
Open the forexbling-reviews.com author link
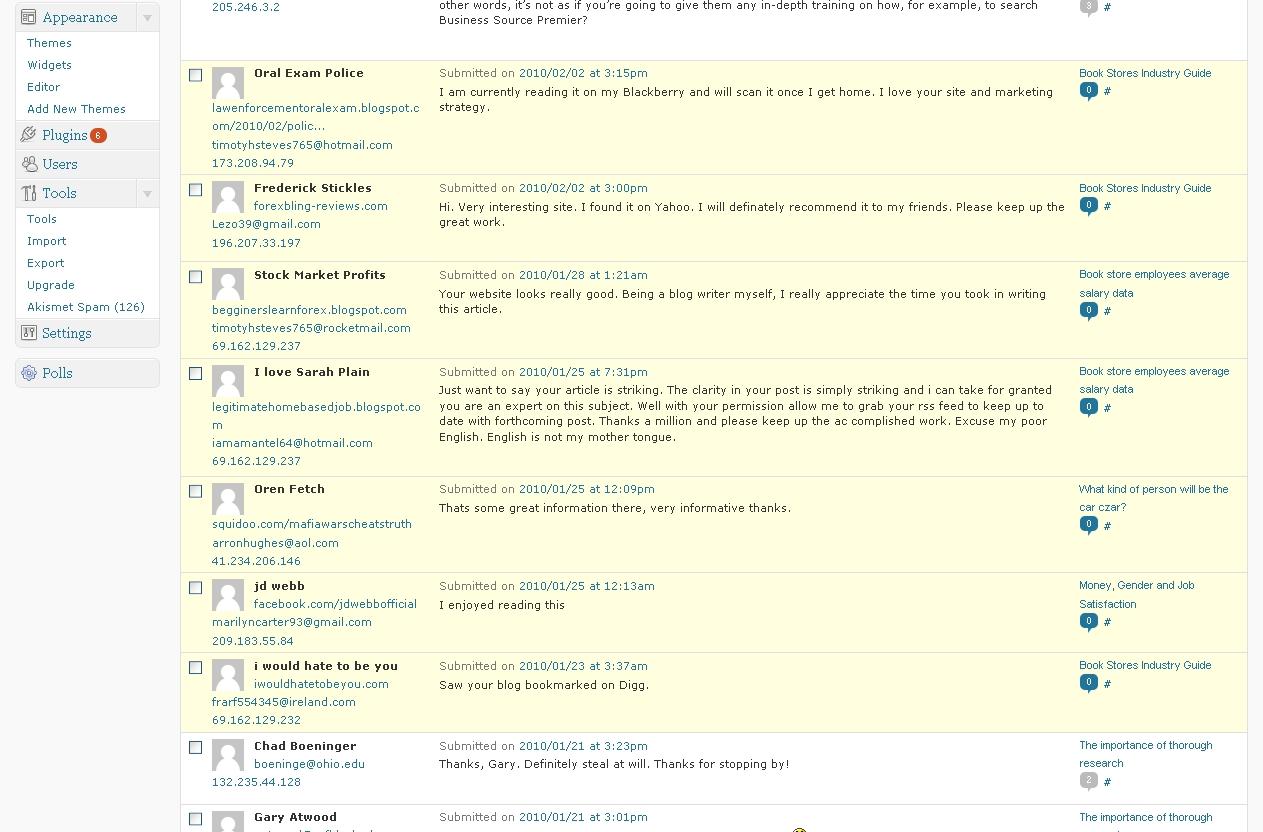tap(320, 206)
